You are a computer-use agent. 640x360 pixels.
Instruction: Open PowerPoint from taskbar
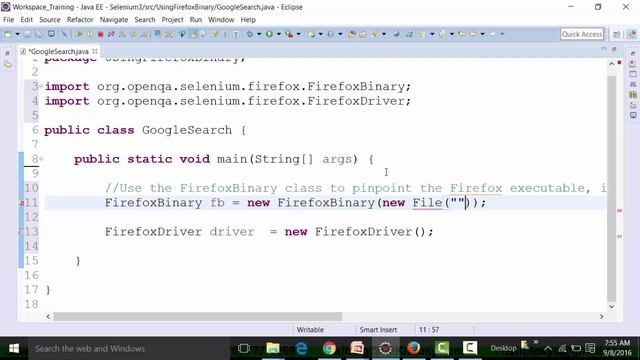[x=357, y=348]
